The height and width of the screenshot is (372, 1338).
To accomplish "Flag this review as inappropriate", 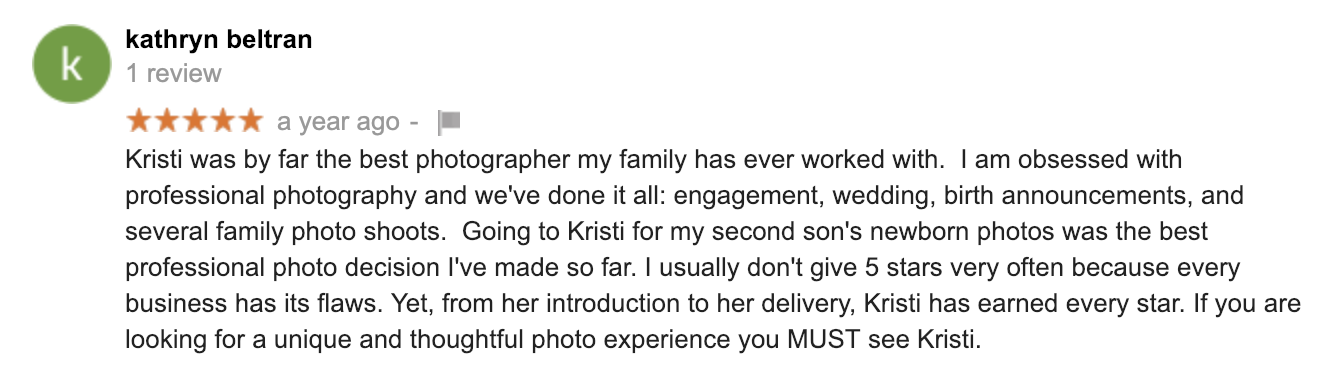I will tap(449, 122).
